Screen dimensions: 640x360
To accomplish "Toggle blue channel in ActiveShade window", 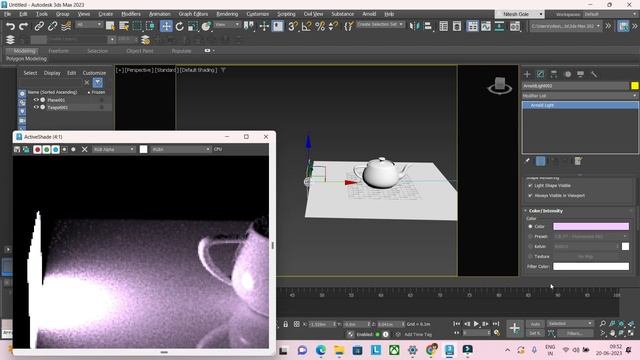I will point(56,149).
